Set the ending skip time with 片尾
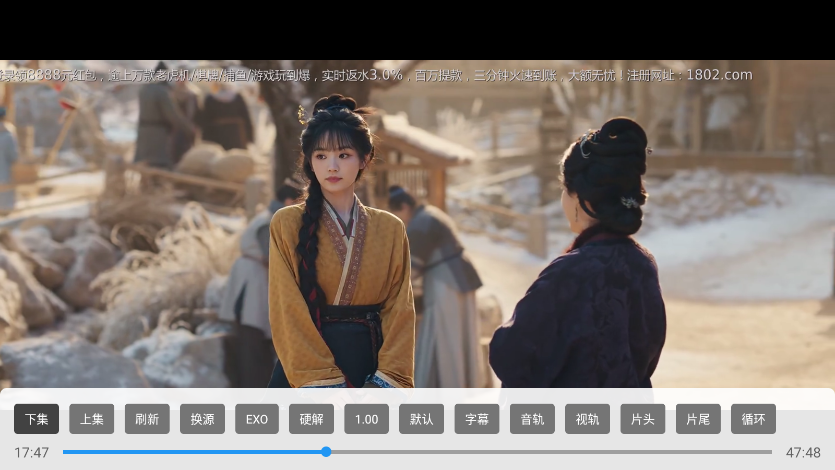Screen dimensions: 835x470 pyautogui.click(x=698, y=419)
